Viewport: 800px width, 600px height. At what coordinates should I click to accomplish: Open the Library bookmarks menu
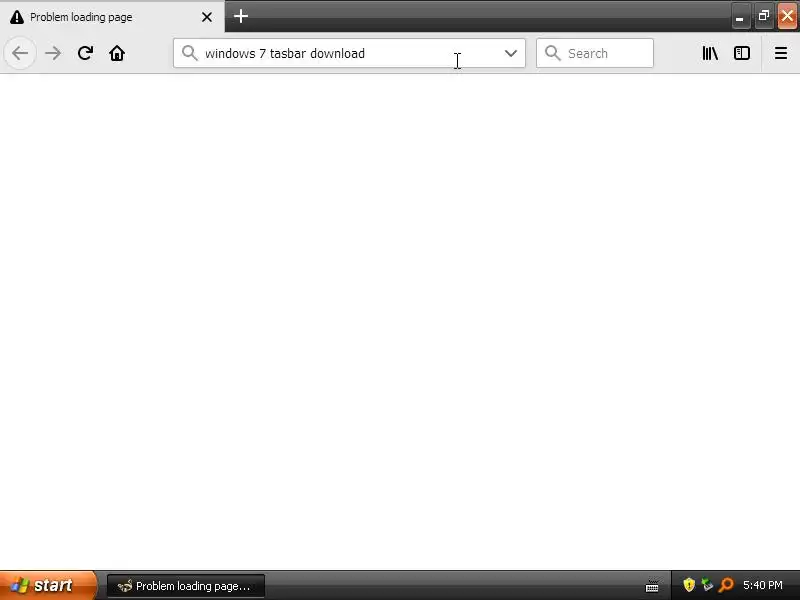[x=710, y=53]
